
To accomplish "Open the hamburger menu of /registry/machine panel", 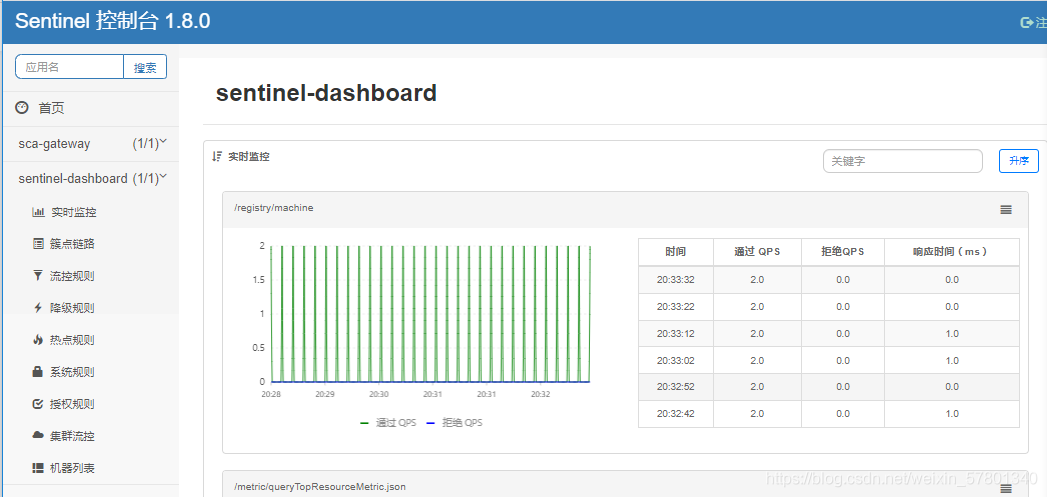I will point(1006,209).
